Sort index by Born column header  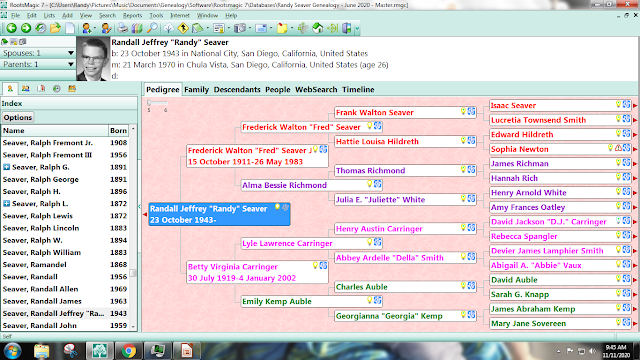(118, 131)
